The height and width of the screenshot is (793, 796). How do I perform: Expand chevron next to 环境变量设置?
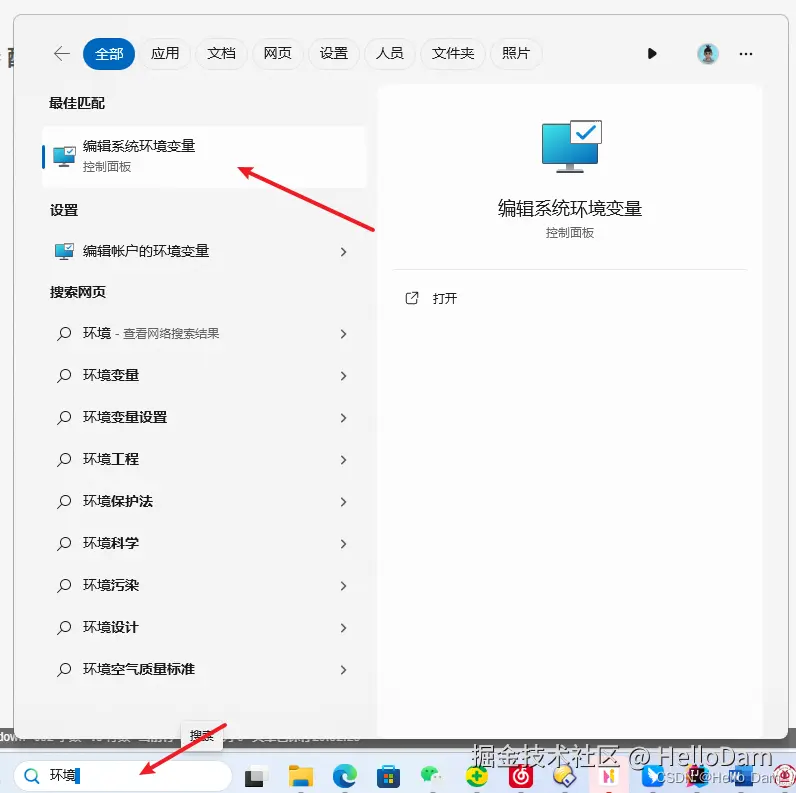pos(344,418)
